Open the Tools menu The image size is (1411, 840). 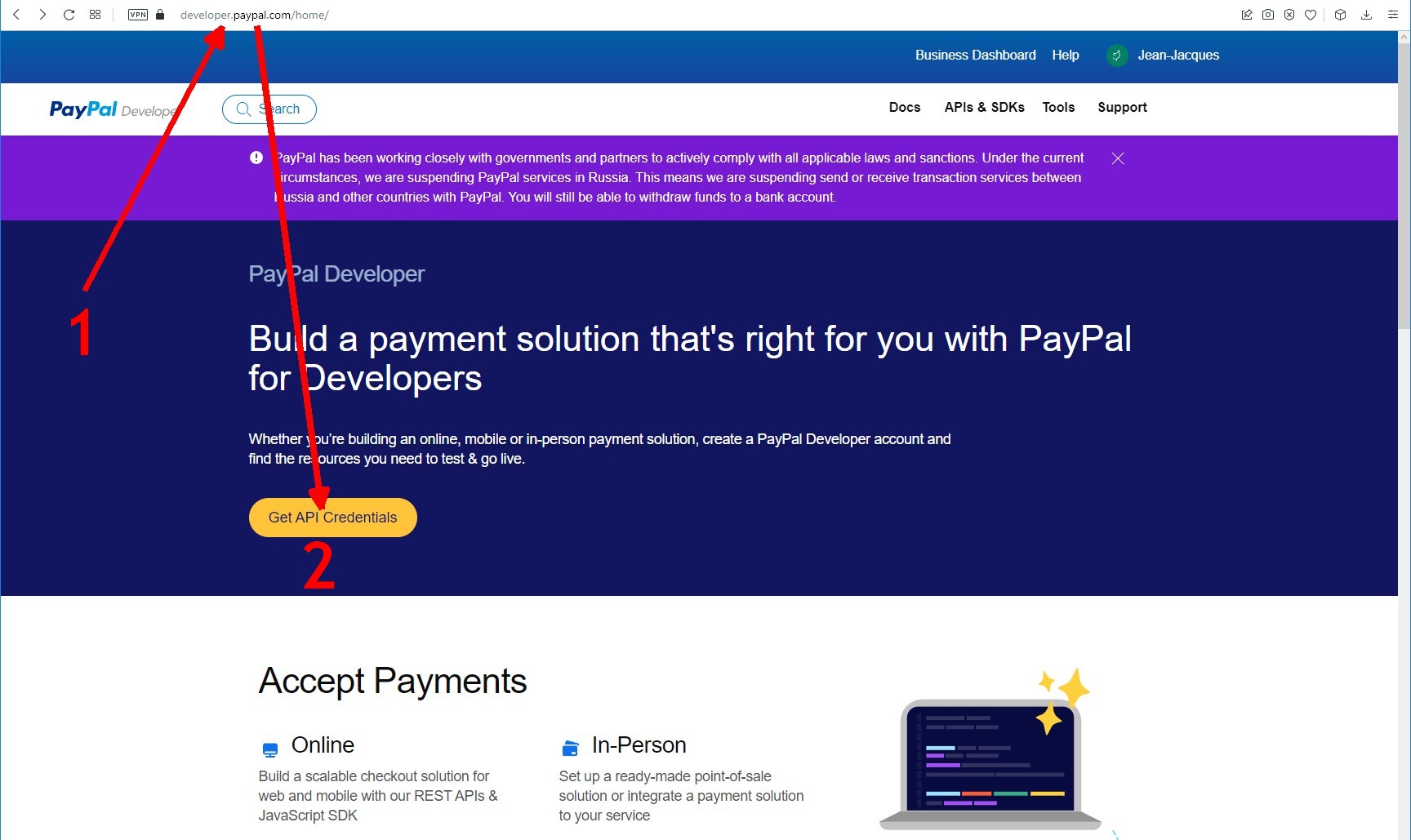point(1058,107)
